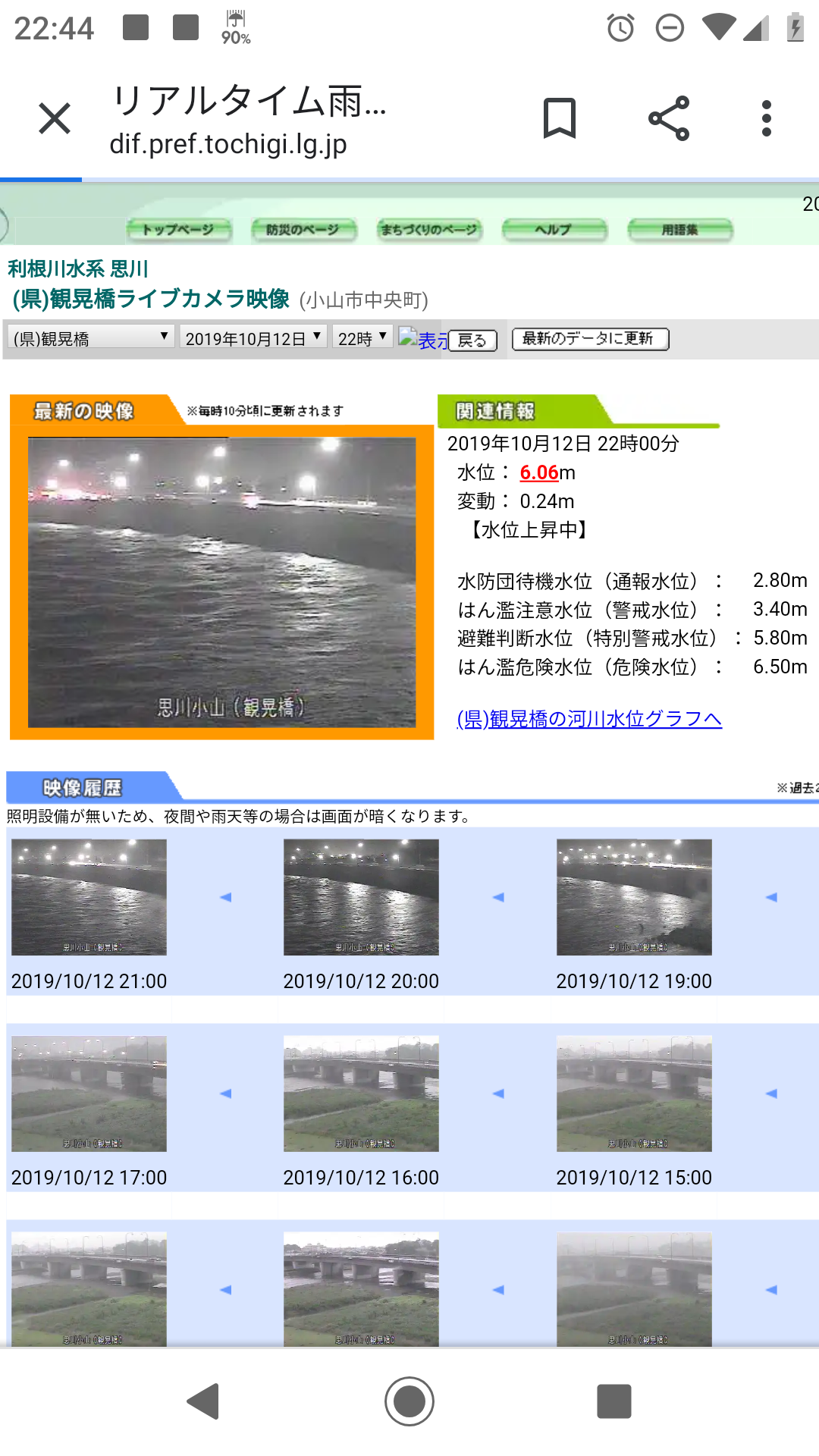This screenshot has width=819, height=1456.
Task: Click the blue arrow beside 21:00 thumbnail
Action: click(x=225, y=897)
